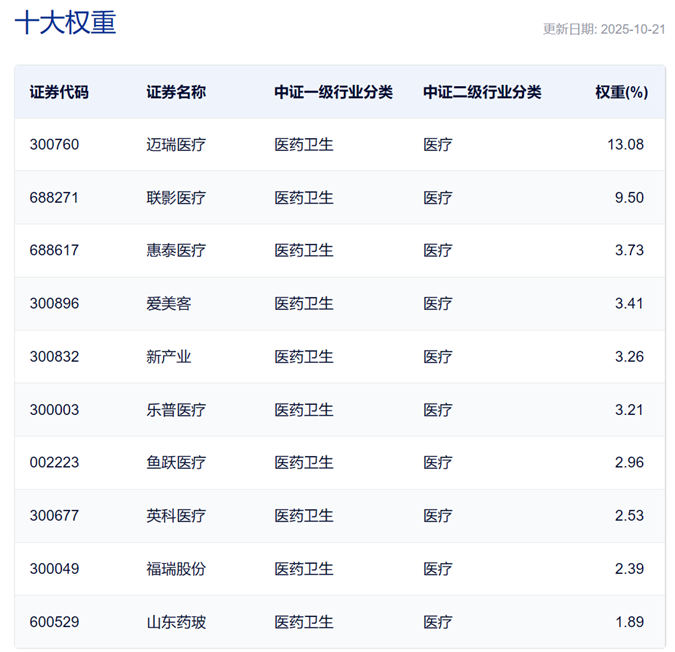
Task: Select stock name 新产业
Action: (169, 357)
